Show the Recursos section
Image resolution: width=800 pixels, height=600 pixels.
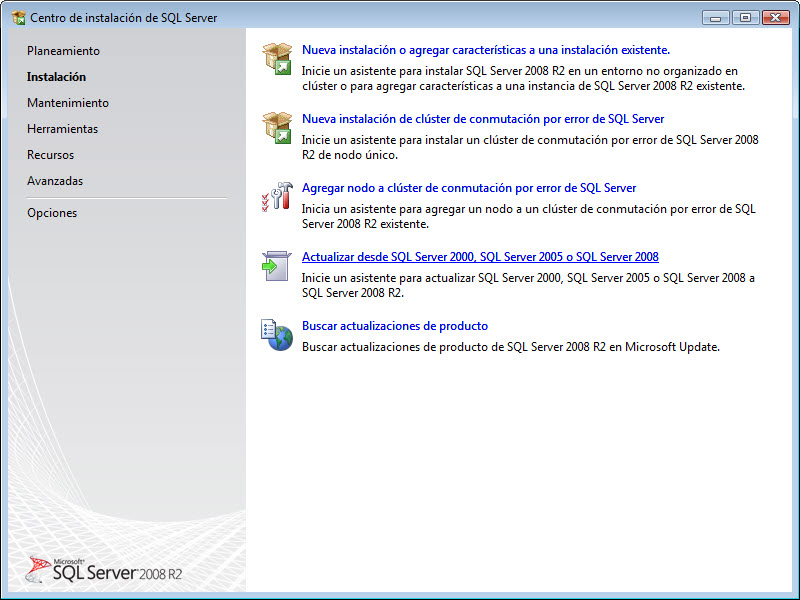(x=51, y=155)
